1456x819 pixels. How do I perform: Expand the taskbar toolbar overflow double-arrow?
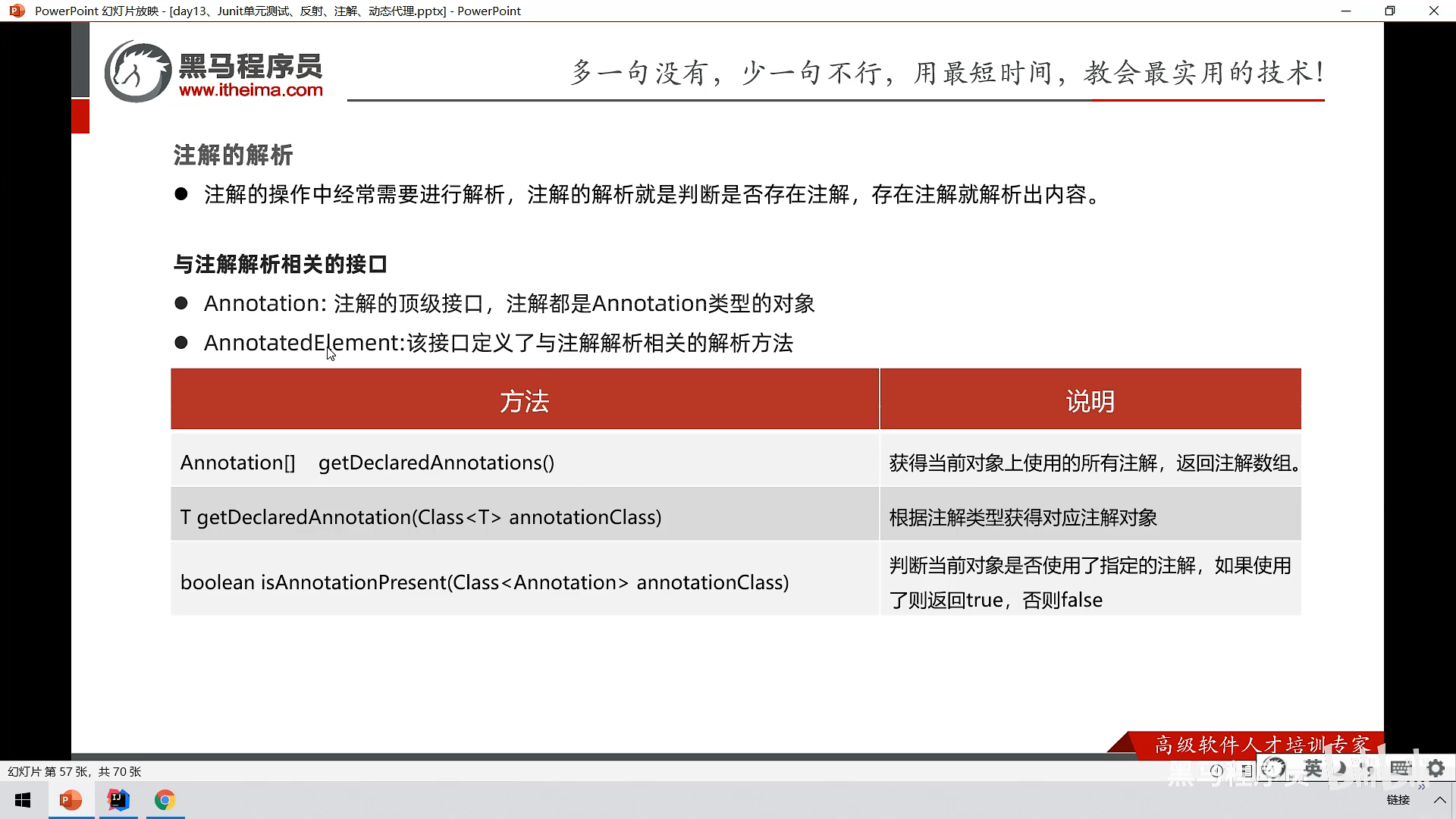click(1421, 787)
